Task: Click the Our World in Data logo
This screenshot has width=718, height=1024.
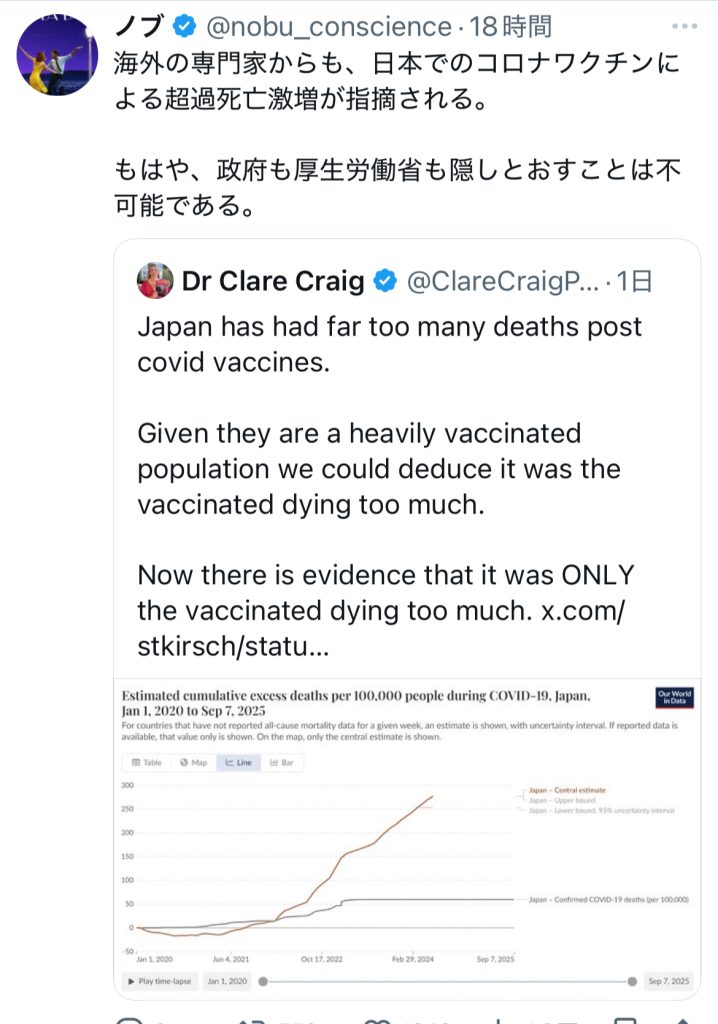Action: [673, 698]
